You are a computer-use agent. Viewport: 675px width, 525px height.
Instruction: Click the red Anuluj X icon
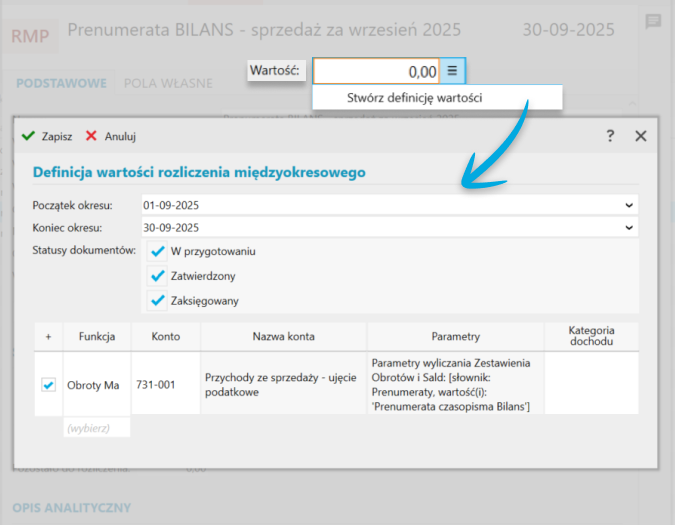[x=92, y=136]
